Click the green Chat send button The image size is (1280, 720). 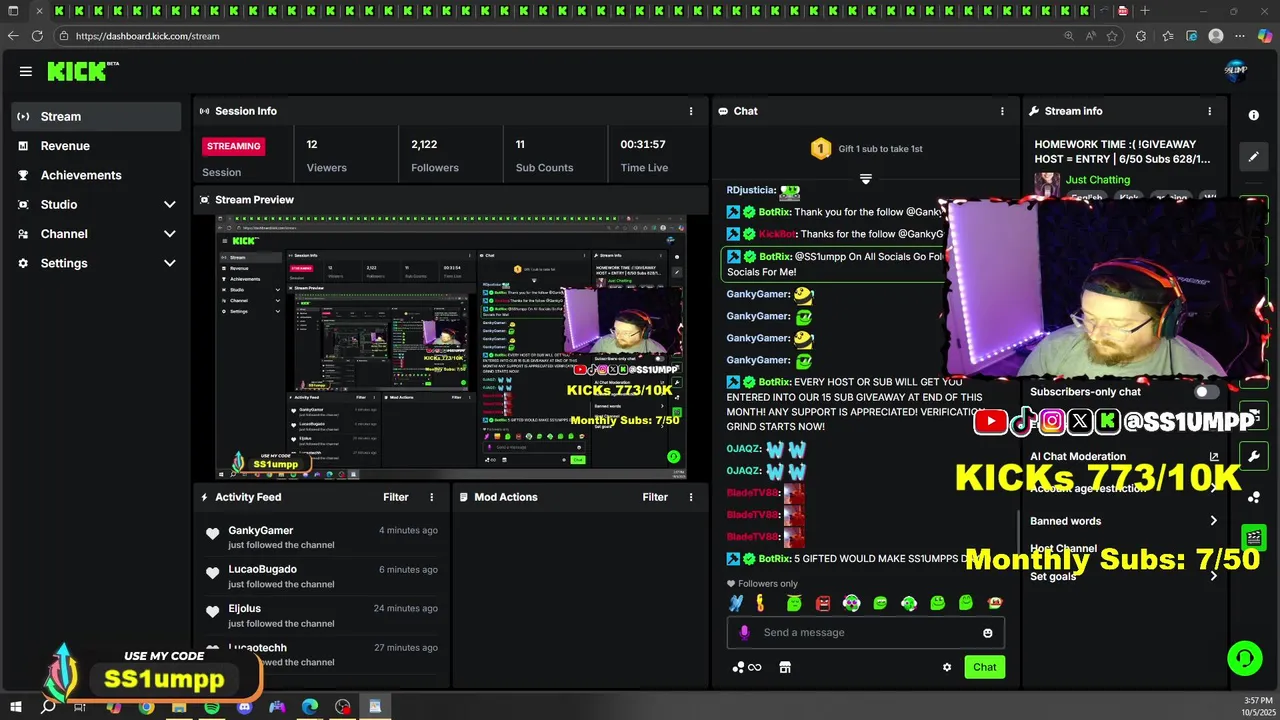point(985,667)
